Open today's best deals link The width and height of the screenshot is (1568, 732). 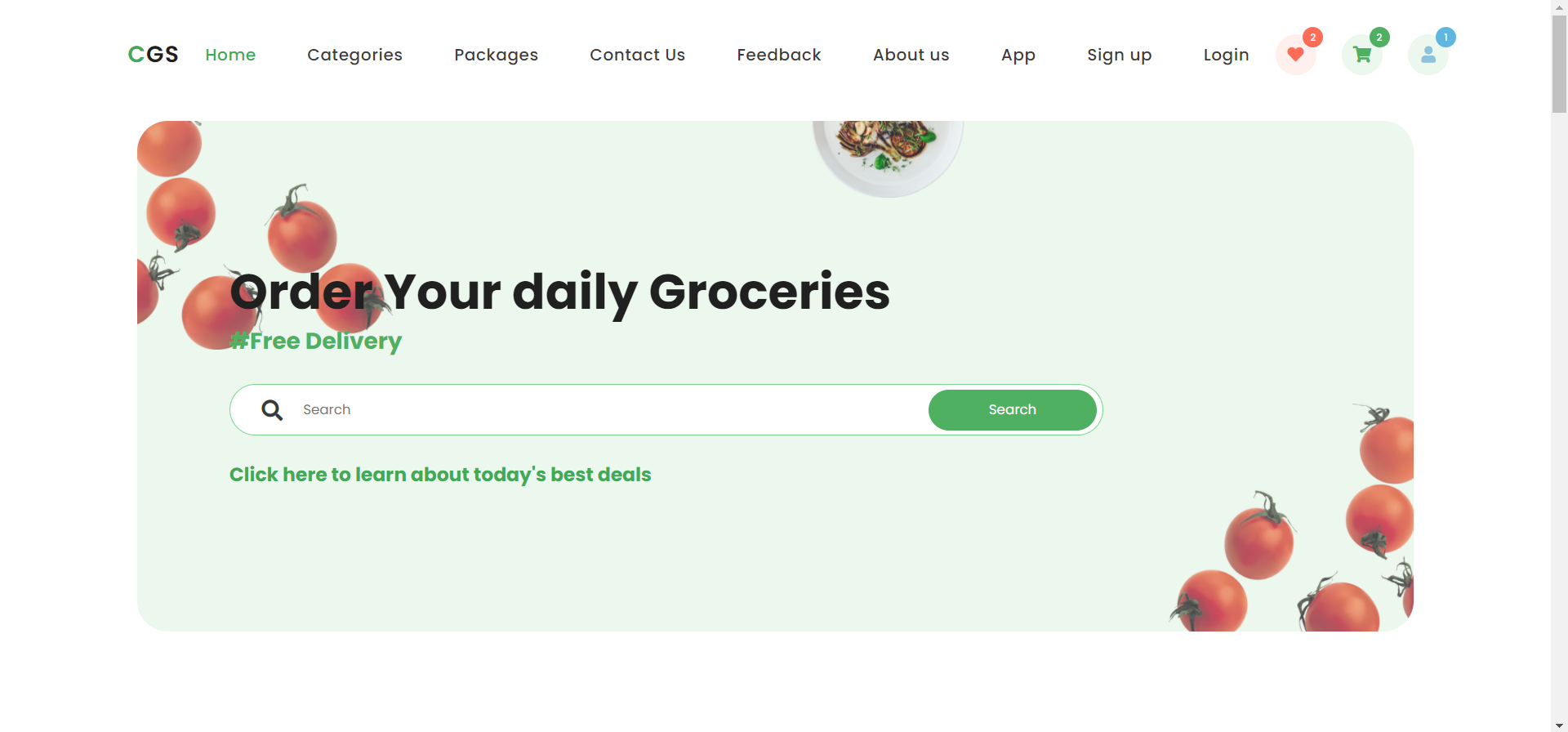pos(440,475)
